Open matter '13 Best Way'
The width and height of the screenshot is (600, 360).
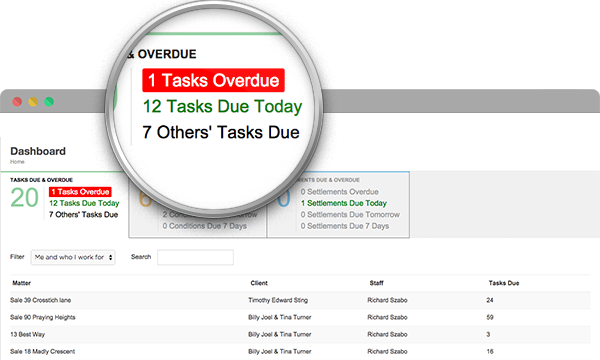[28, 334]
